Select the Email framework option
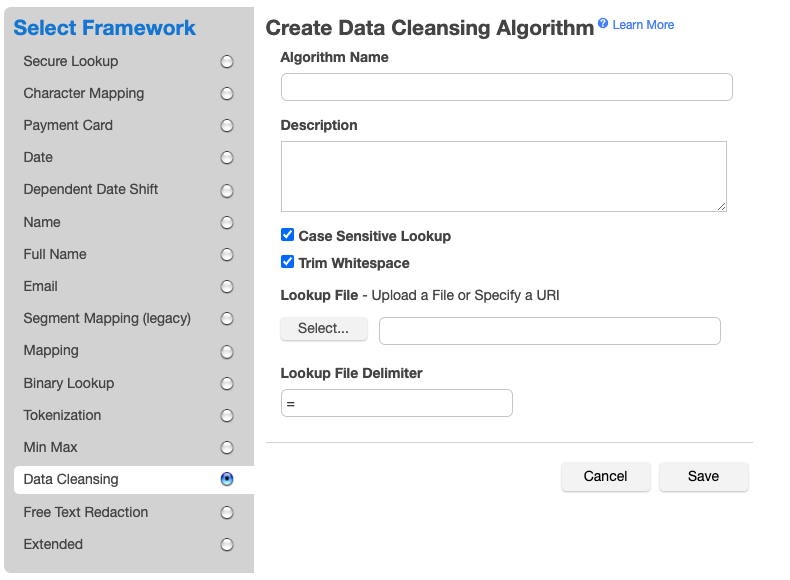 point(227,287)
